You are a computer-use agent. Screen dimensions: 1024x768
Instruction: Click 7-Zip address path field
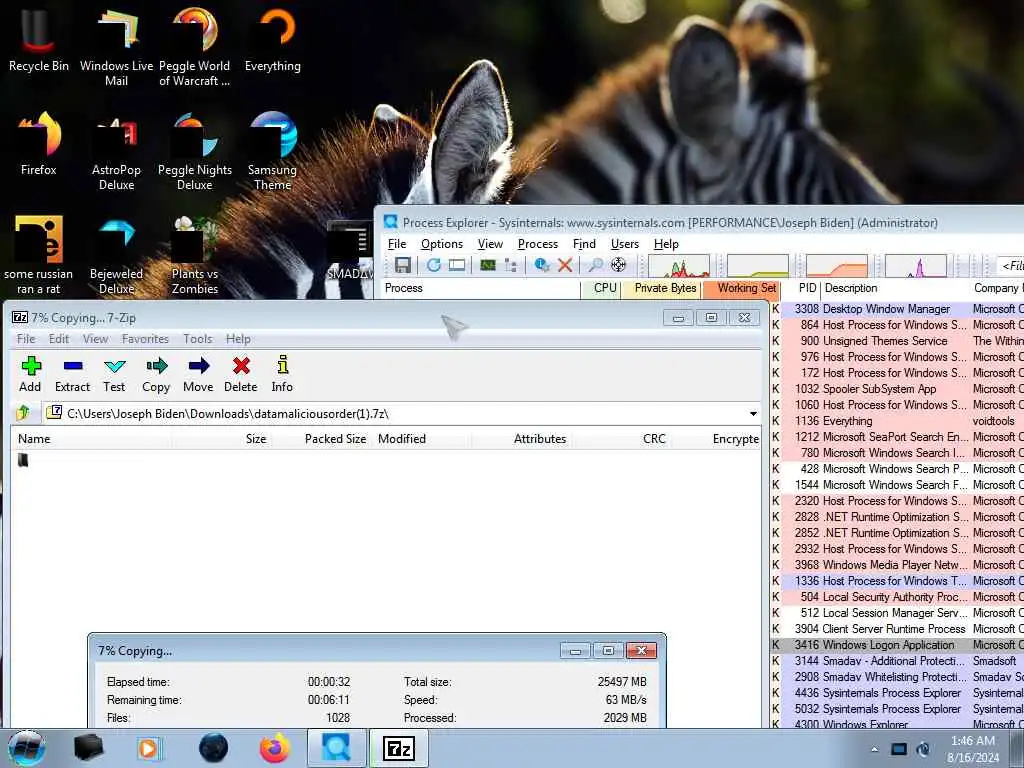pyautogui.click(x=404, y=413)
